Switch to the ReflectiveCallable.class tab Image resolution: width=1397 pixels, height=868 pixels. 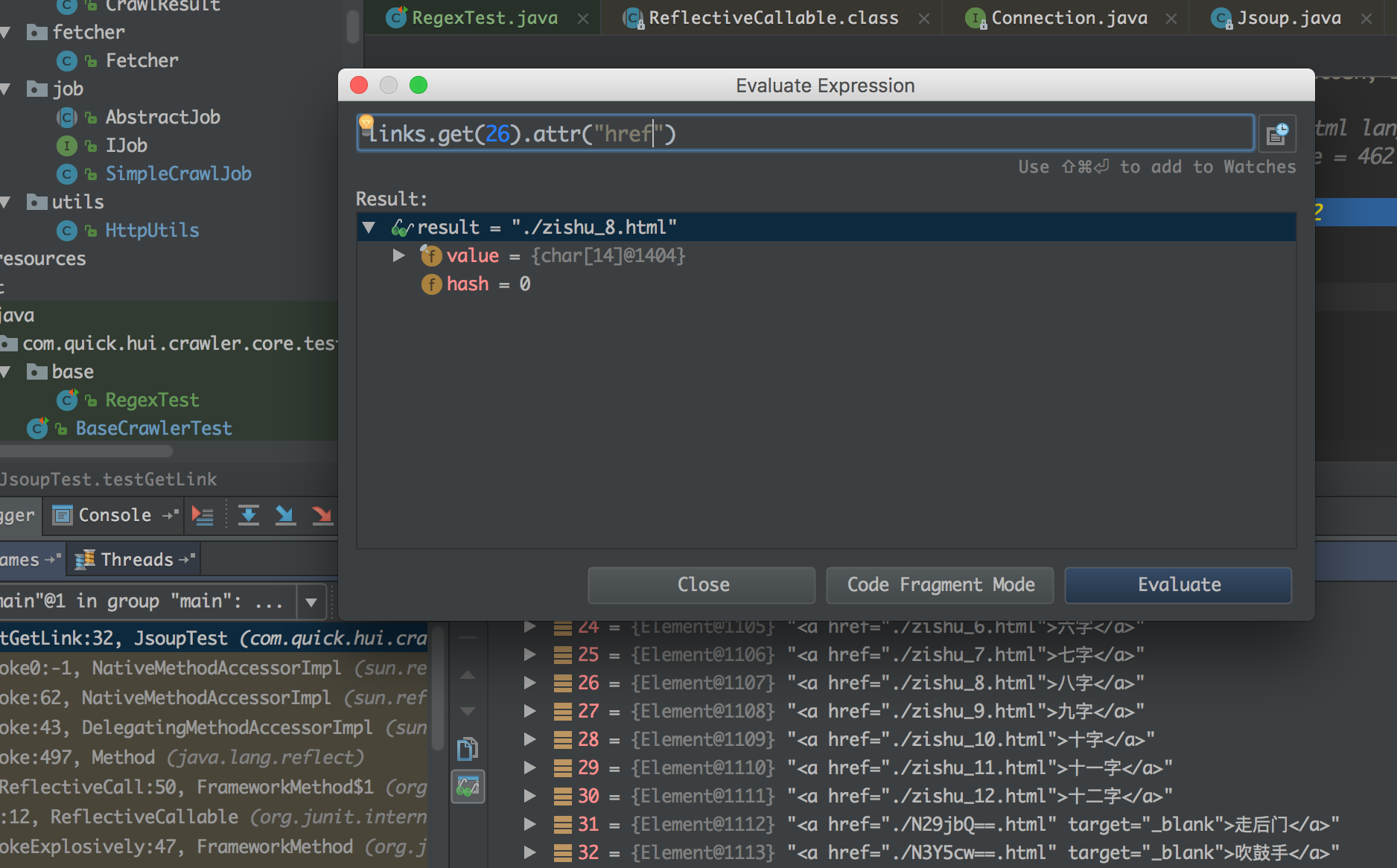pyautogui.click(x=773, y=18)
